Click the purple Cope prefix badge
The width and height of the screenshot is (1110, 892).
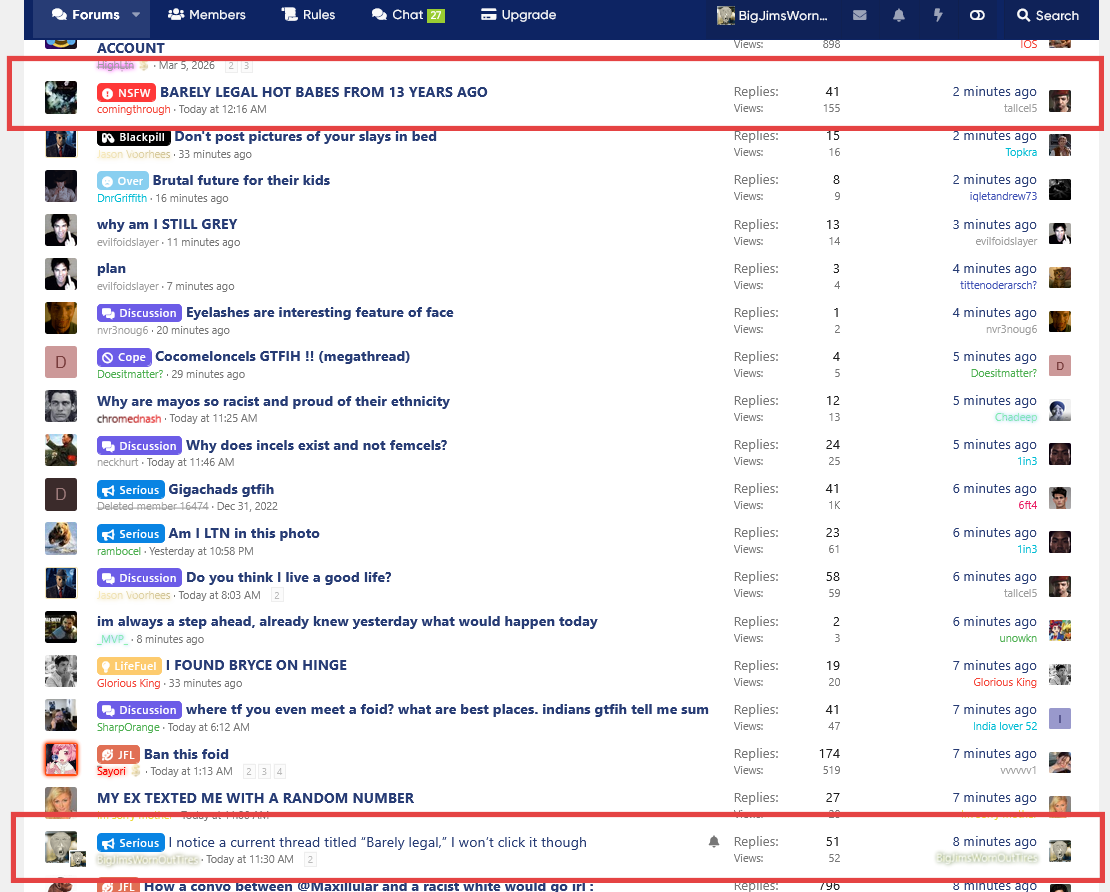124,358
